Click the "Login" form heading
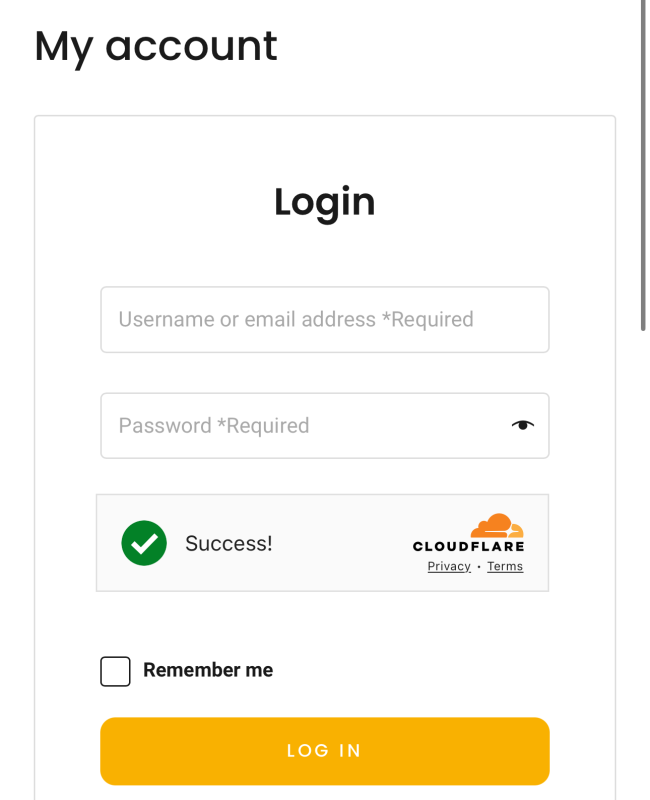This screenshot has width=650, height=800. coord(324,202)
